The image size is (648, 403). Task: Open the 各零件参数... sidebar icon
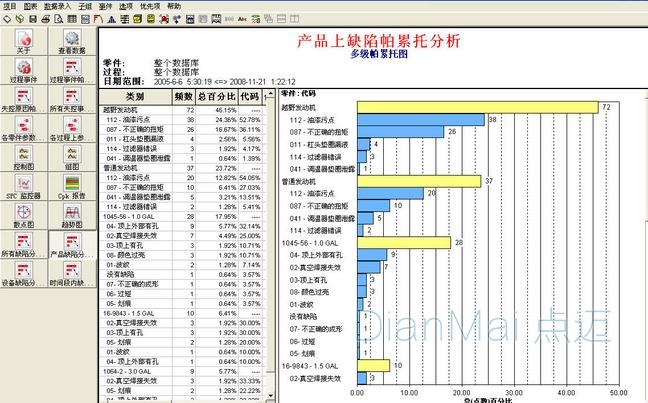point(24,128)
